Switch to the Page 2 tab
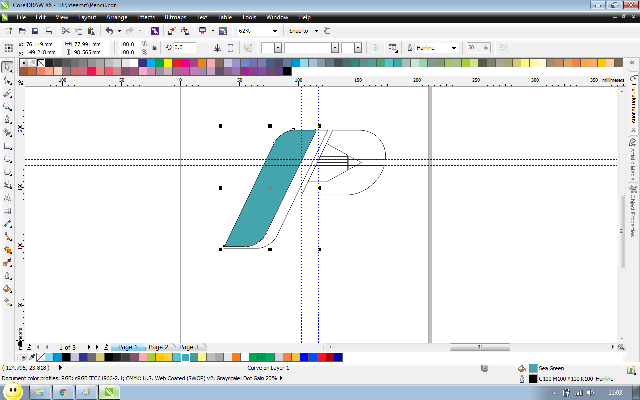This screenshot has height=400, width=640. [158, 346]
